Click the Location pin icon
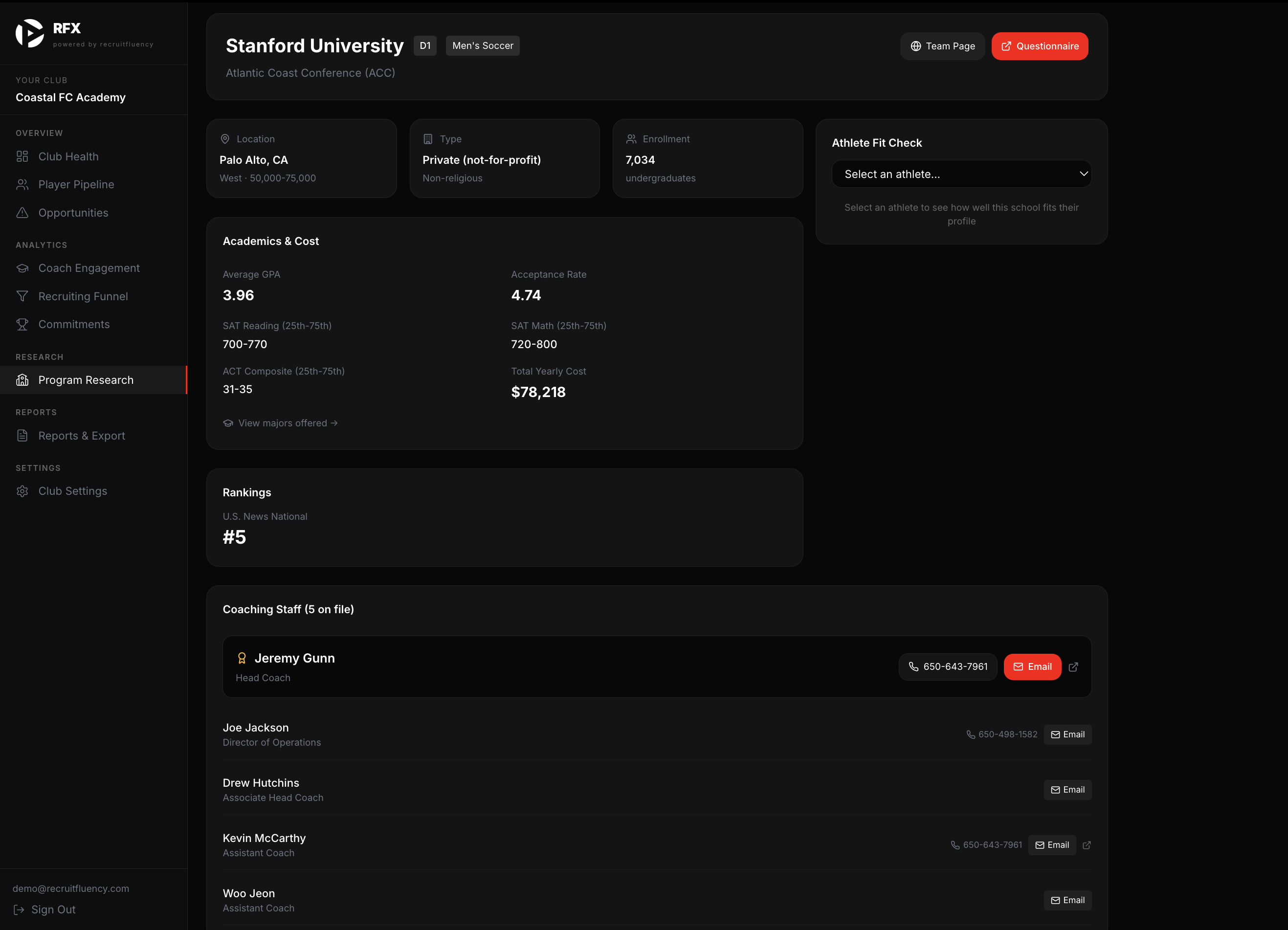Screen dimensions: 1288x930 (x=225, y=139)
